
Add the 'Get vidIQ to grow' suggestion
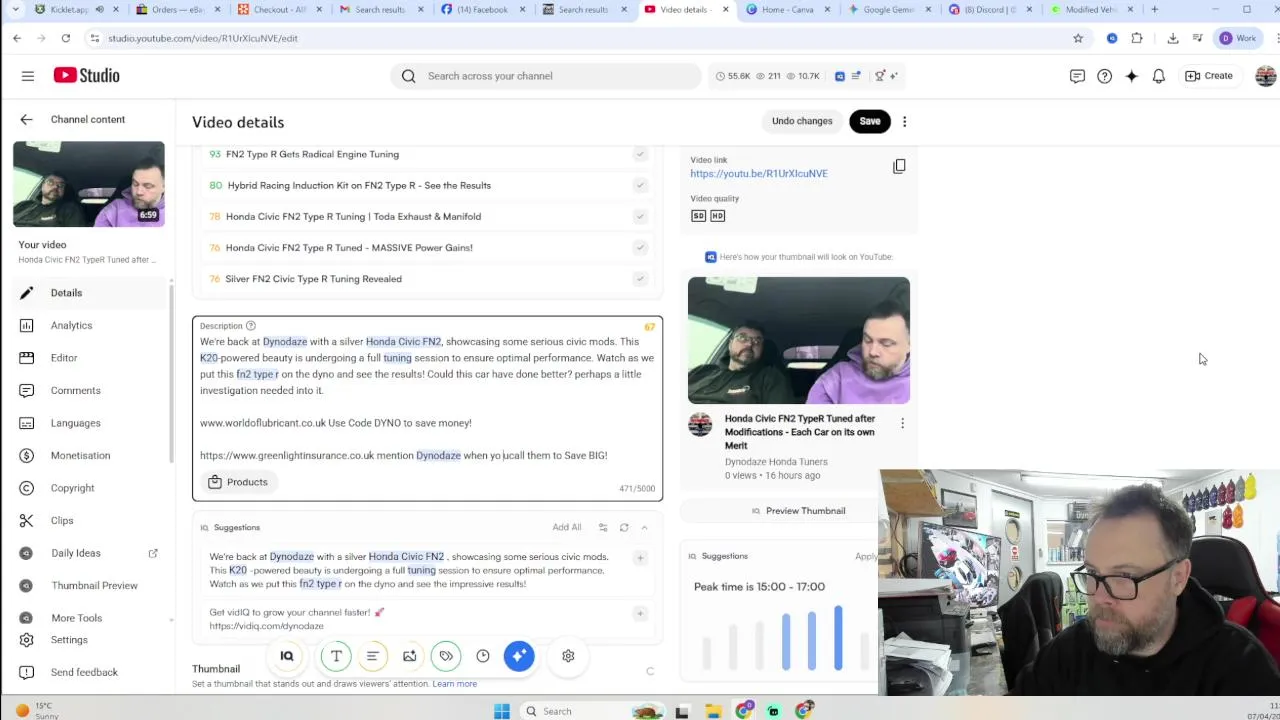pyautogui.click(x=640, y=613)
